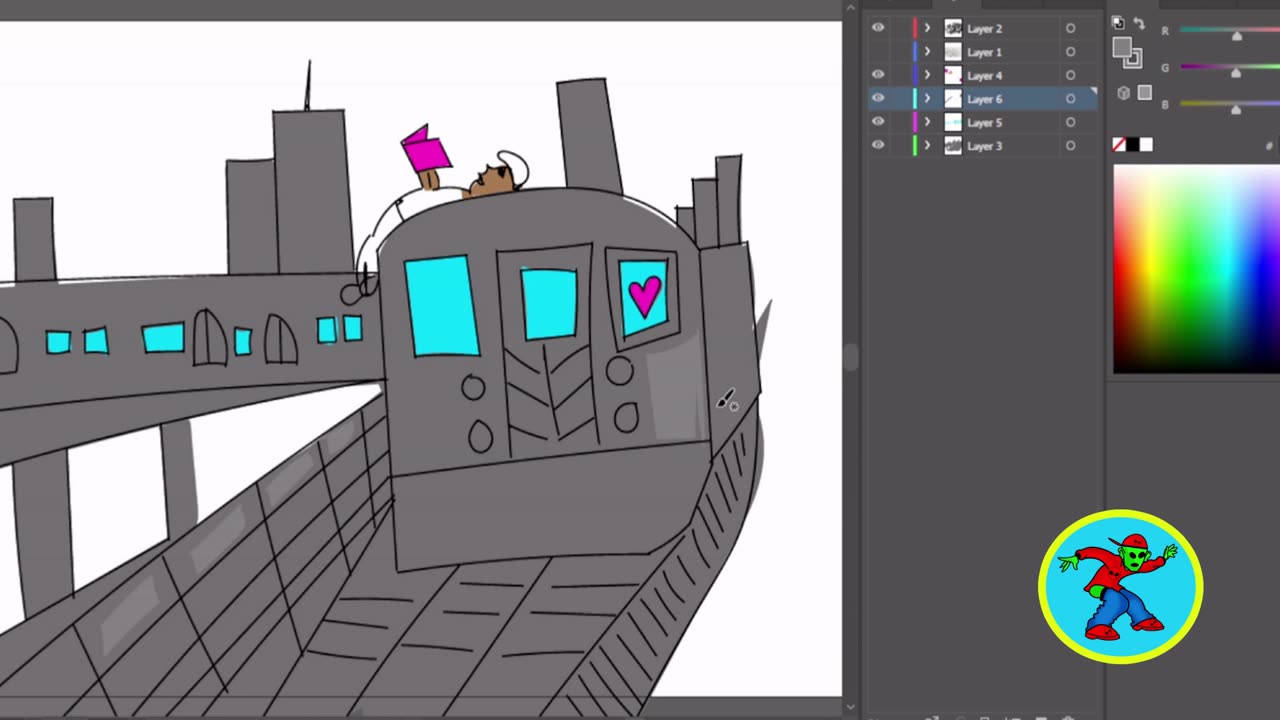Select Layer 1 thumbnail
This screenshot has height=720, width=1280.
click(x=953, y=52)
